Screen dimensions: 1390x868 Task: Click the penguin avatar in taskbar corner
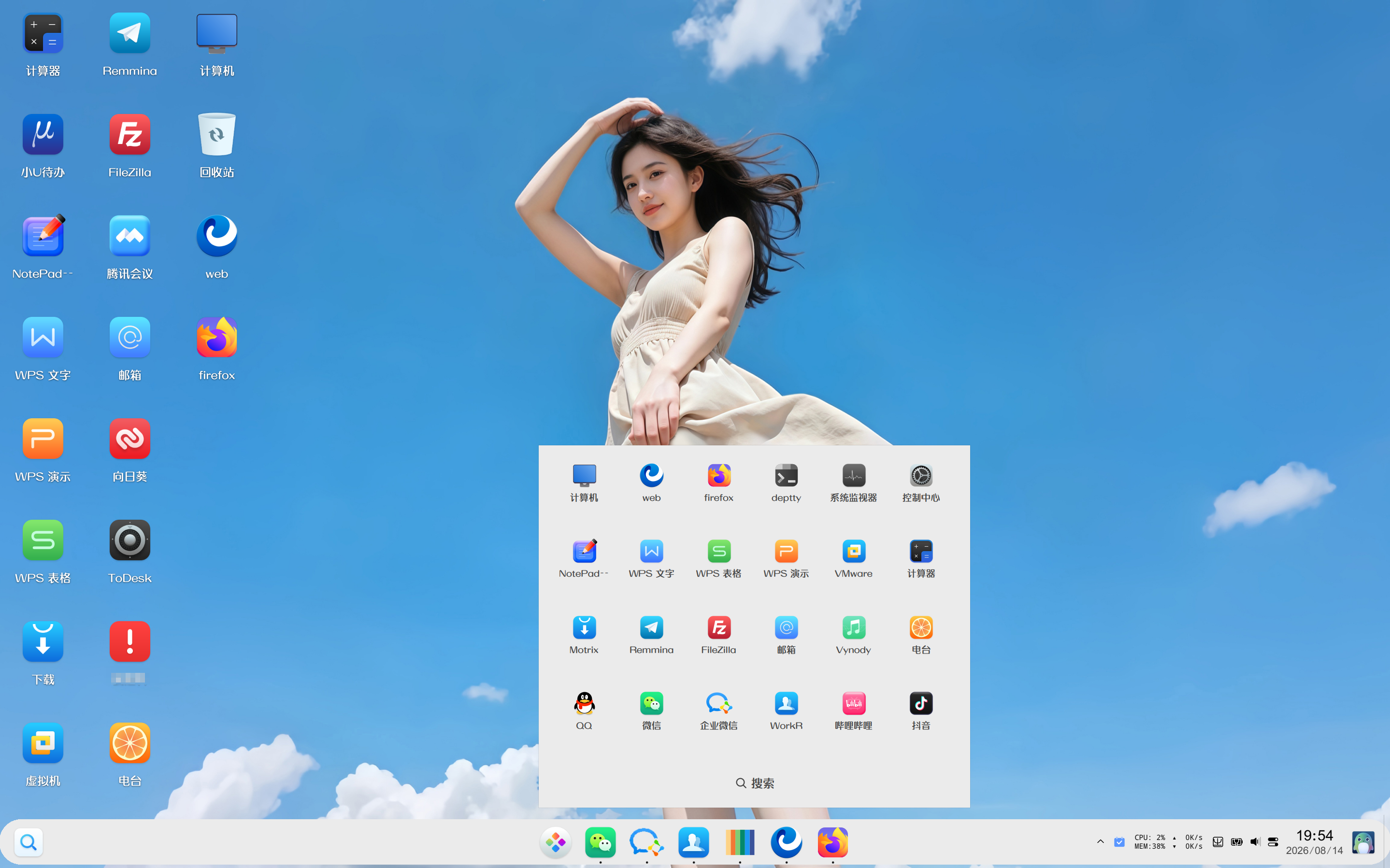point(1362,842)
